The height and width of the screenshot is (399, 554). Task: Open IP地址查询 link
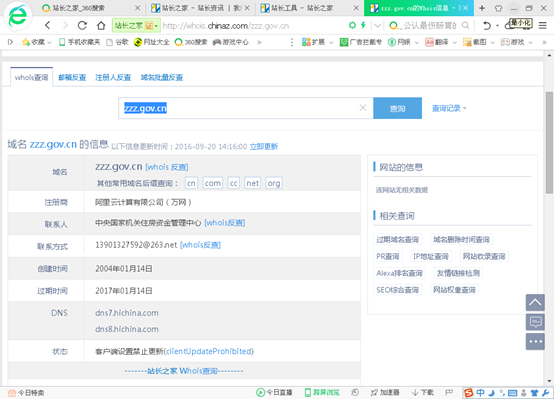pyautogui.click(x=431, y=256)
